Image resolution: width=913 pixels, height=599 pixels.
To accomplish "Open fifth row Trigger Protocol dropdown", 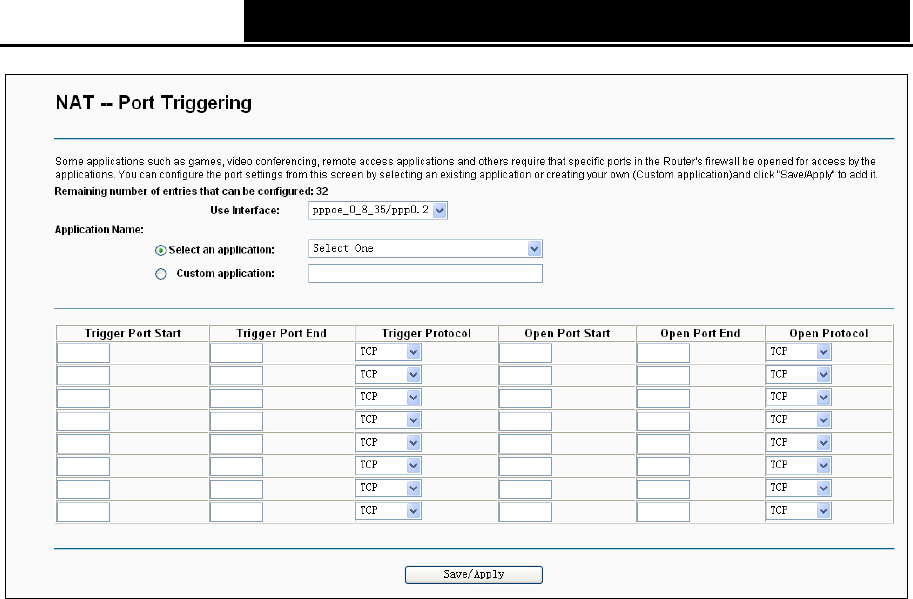I will point(388,442).
